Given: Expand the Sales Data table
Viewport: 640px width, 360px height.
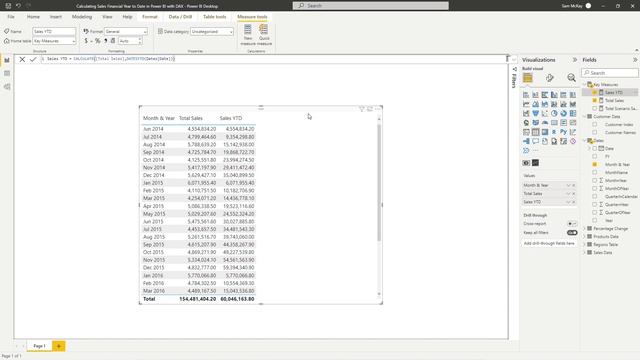Looking at the screenshot, I should pyautogui.click(x=584, y=253).
